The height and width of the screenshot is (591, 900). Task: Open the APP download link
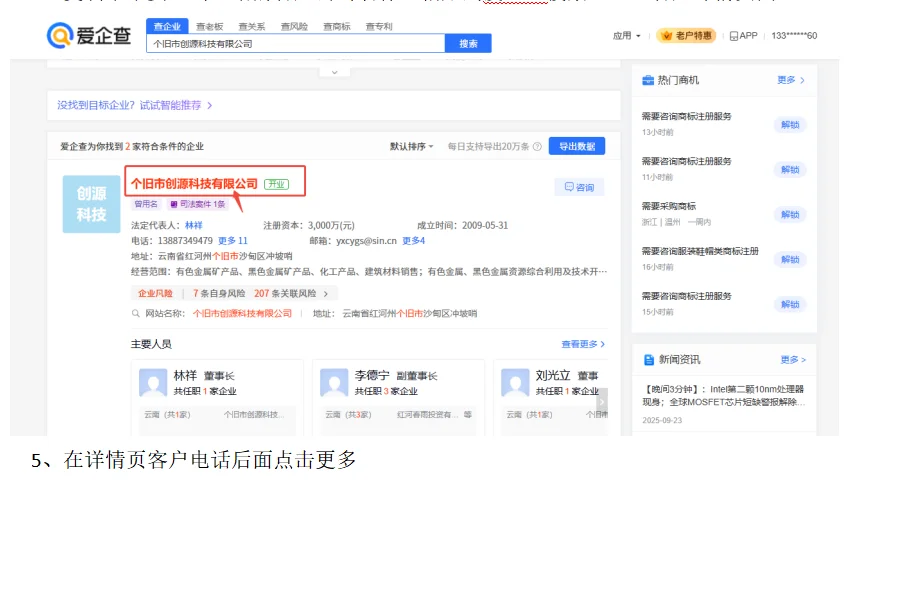[743, 36]
